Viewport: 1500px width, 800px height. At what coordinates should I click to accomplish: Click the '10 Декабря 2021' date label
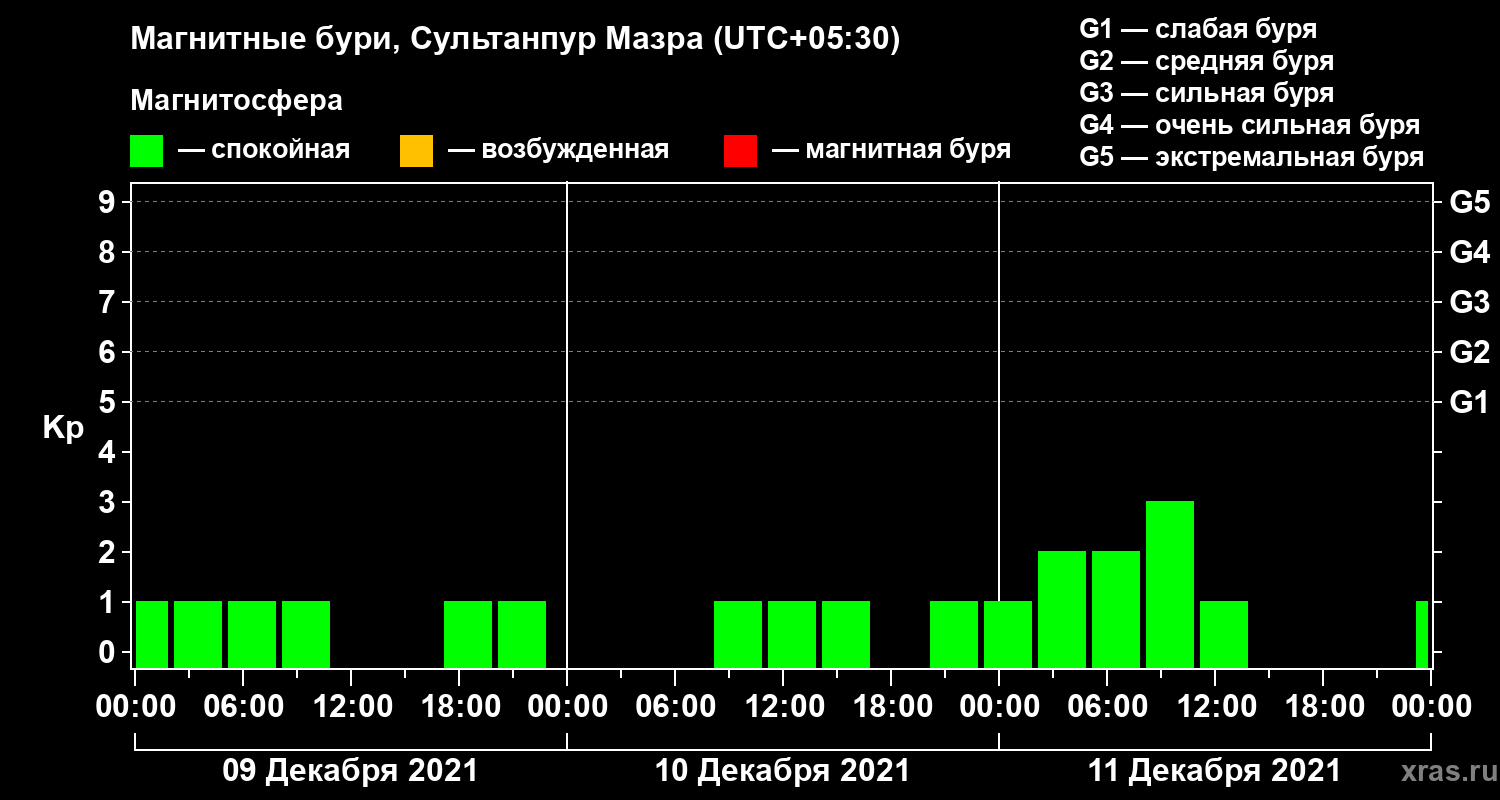point(783,771)
